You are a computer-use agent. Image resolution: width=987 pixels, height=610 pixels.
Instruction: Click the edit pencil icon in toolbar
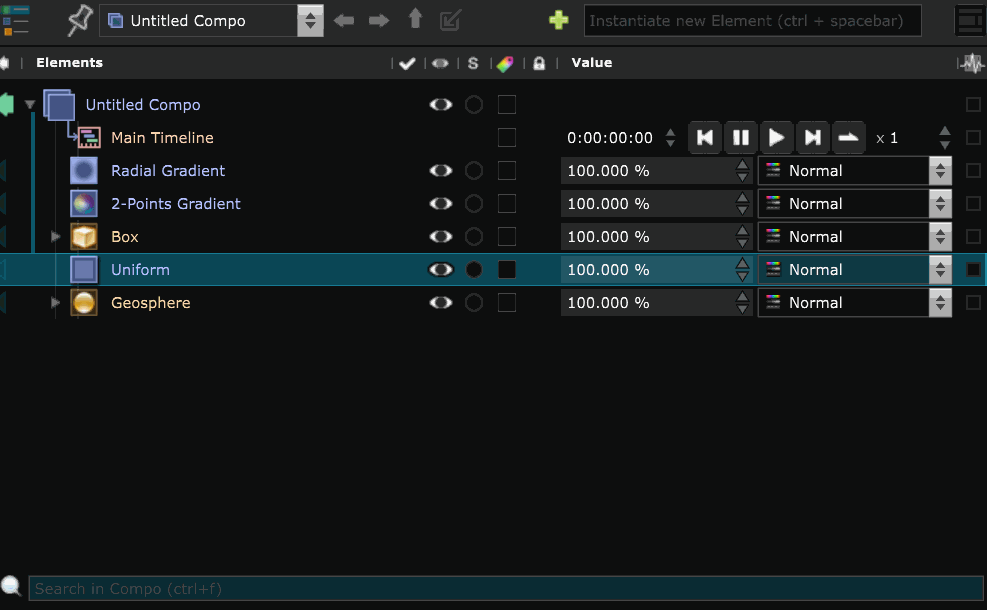[451, 20]
